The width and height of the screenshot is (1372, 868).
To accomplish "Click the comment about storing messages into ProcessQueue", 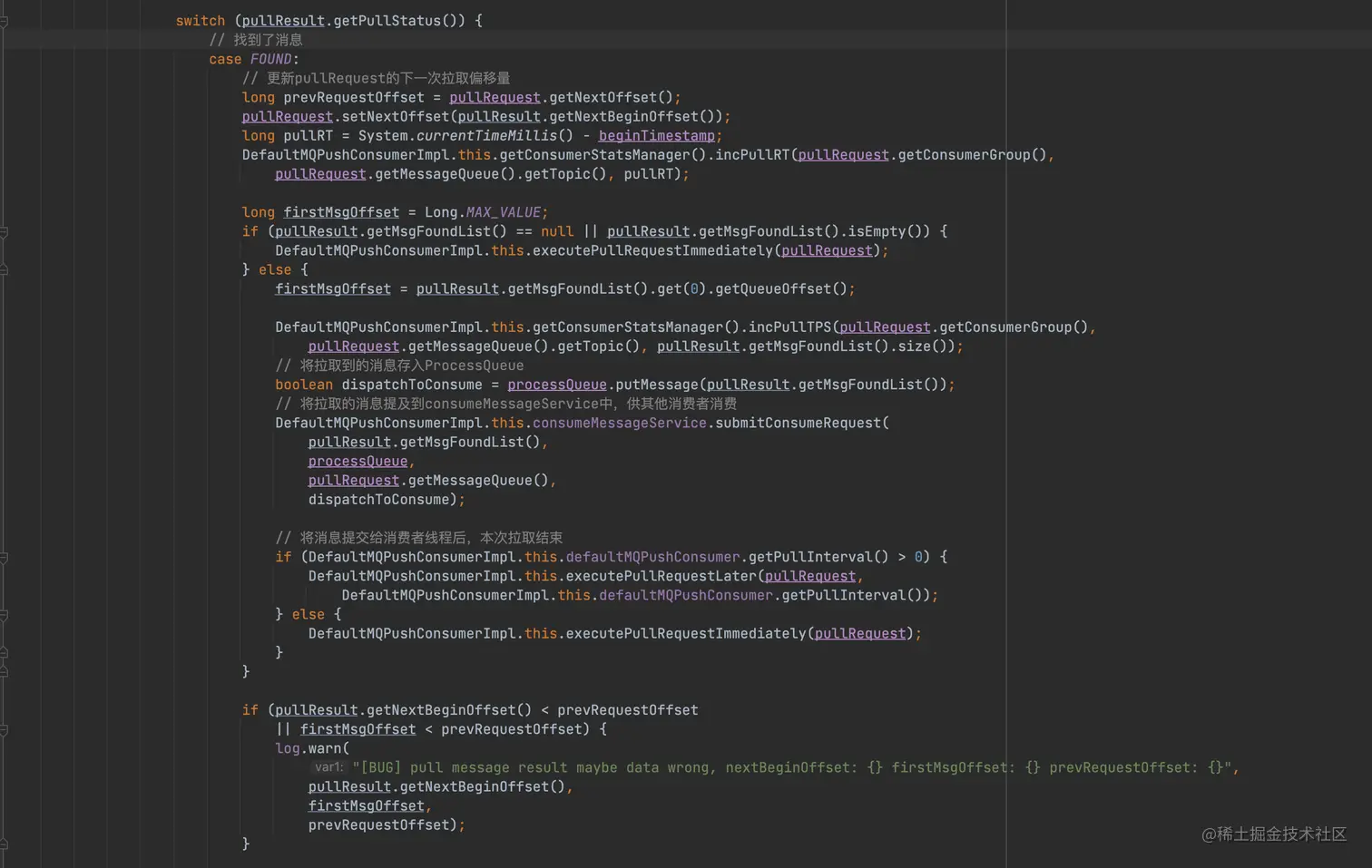I will 399,366.
